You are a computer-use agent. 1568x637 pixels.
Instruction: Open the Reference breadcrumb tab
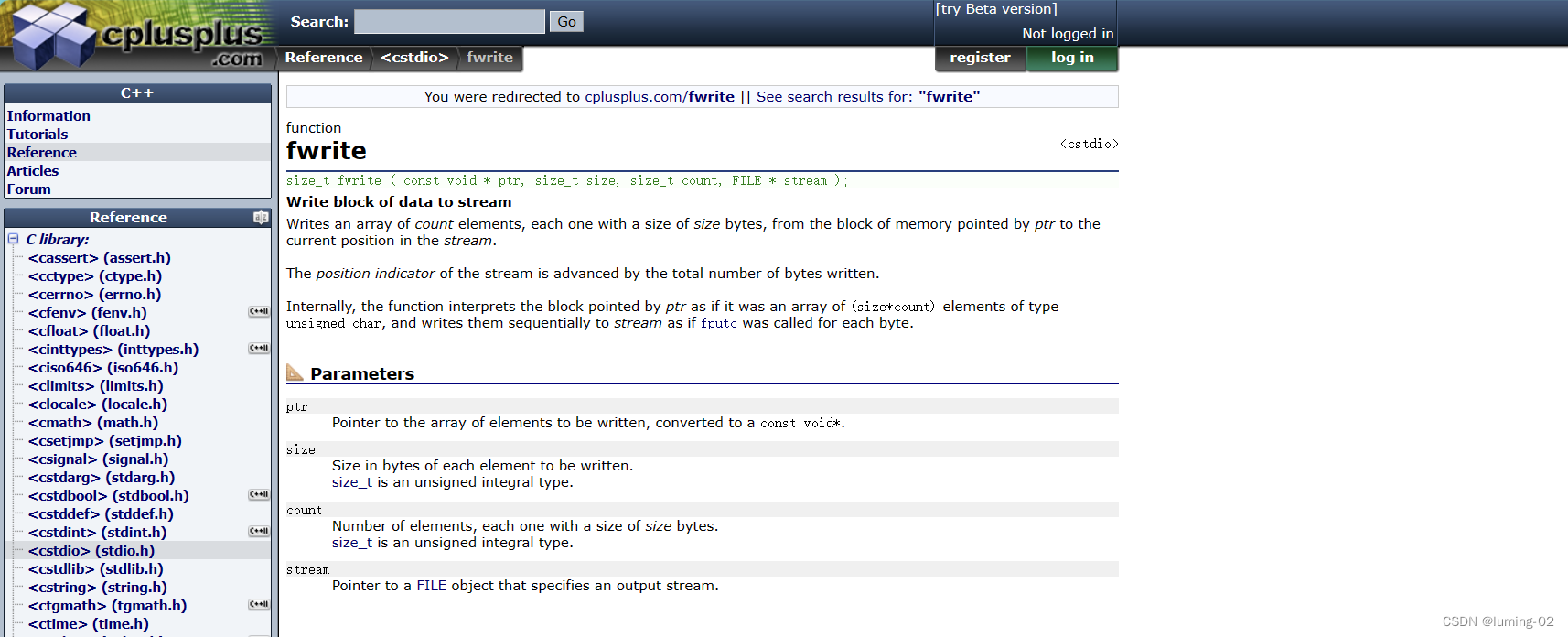[x=324, y=58]
